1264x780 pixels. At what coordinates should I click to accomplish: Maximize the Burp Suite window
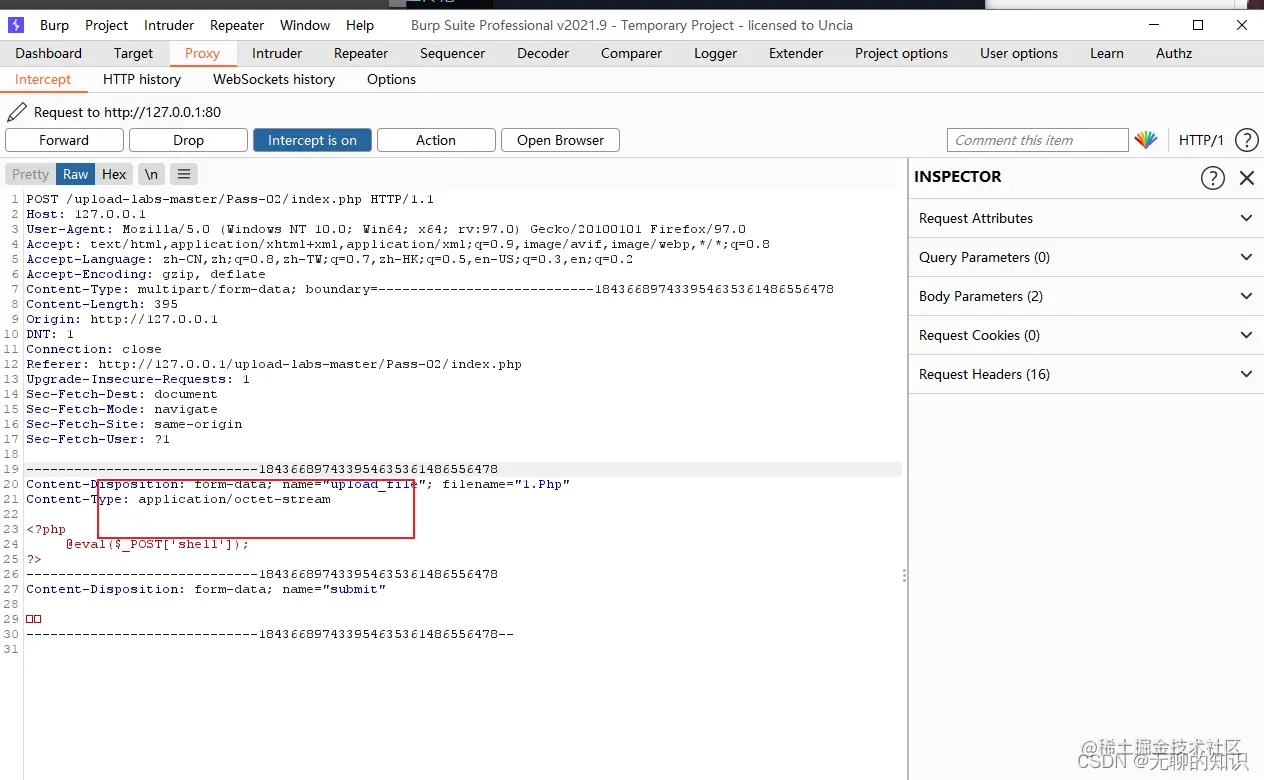coord(1197,25)
